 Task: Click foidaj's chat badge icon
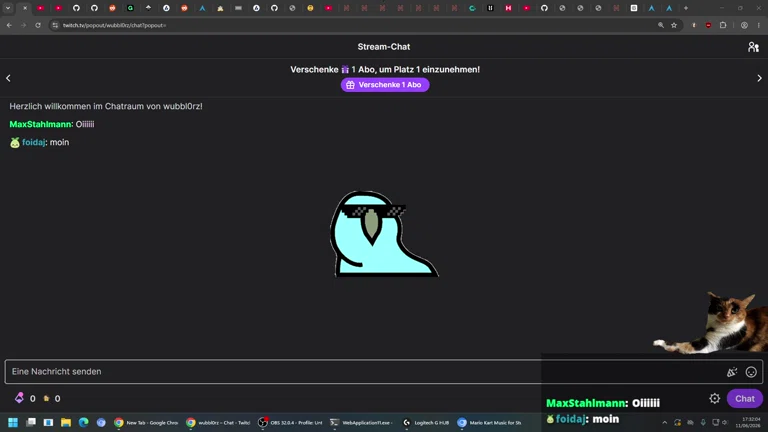pos(15,143)
